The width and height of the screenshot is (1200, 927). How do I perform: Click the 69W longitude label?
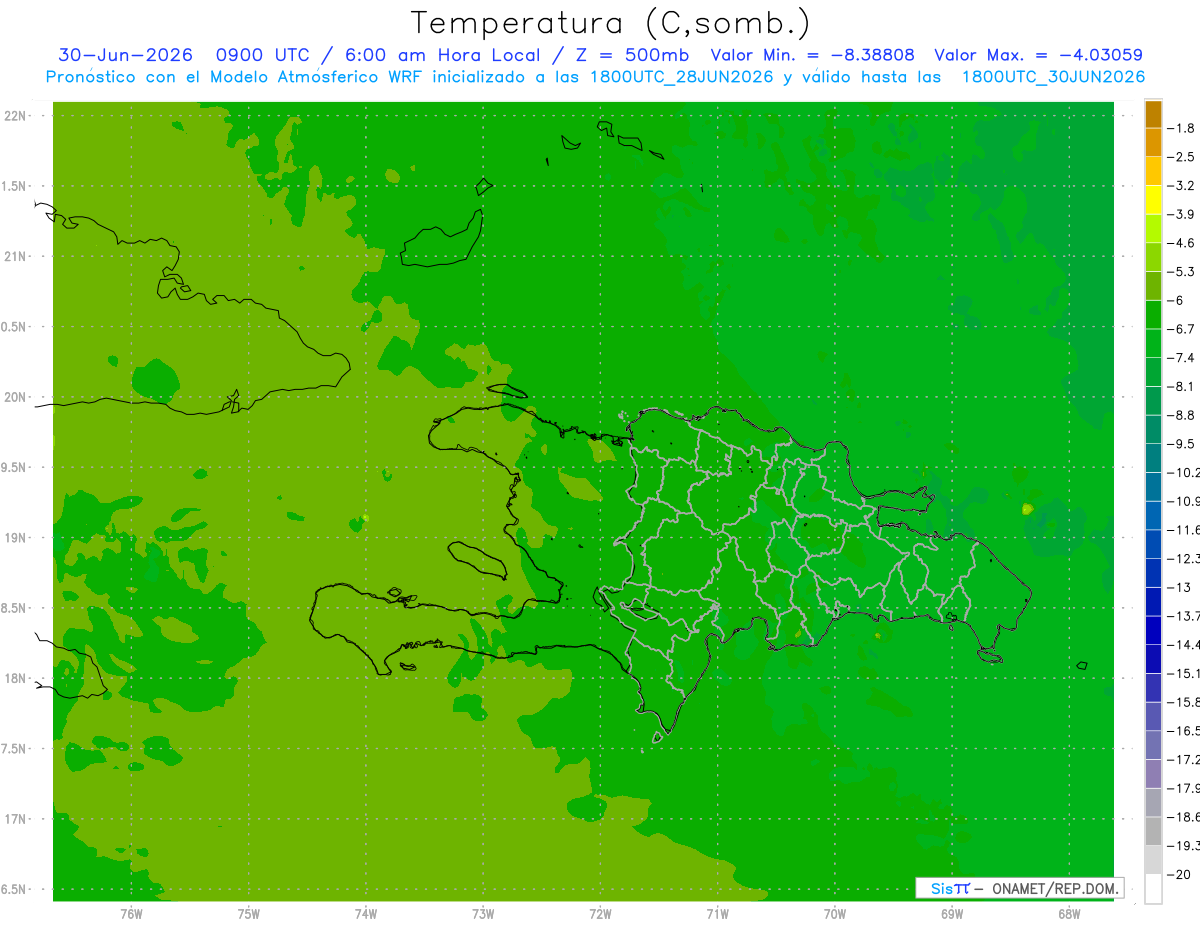click(952, 914)
